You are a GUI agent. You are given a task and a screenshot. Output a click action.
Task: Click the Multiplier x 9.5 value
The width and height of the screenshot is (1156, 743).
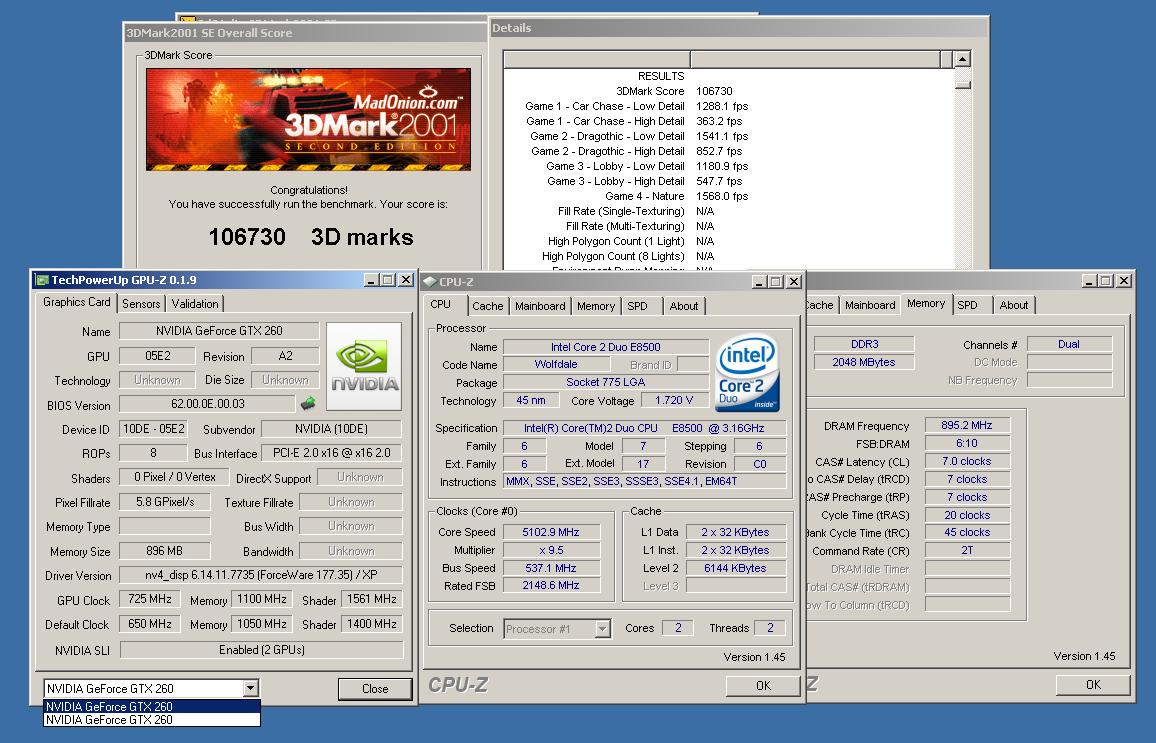pos(551,550)
